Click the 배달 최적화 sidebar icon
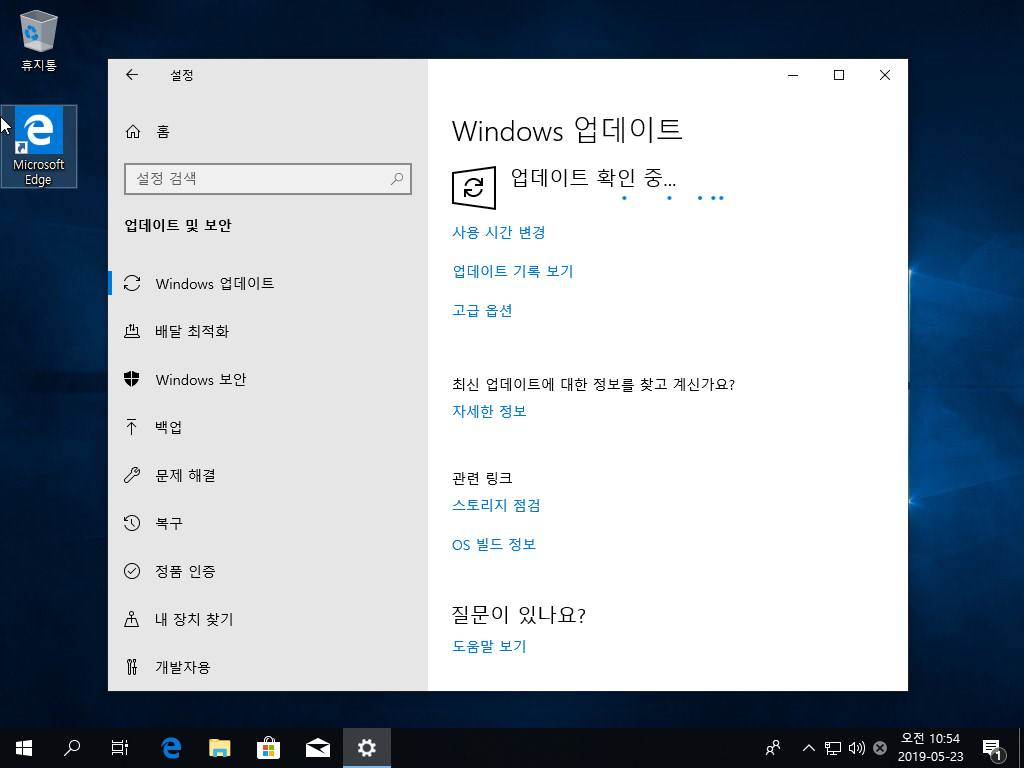 [x=132, y=331]
